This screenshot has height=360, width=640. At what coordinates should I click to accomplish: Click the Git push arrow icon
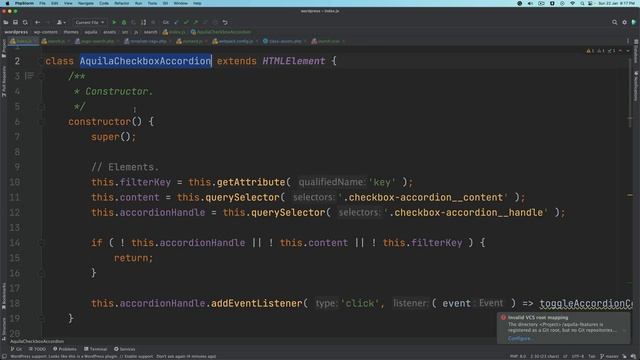196,22
